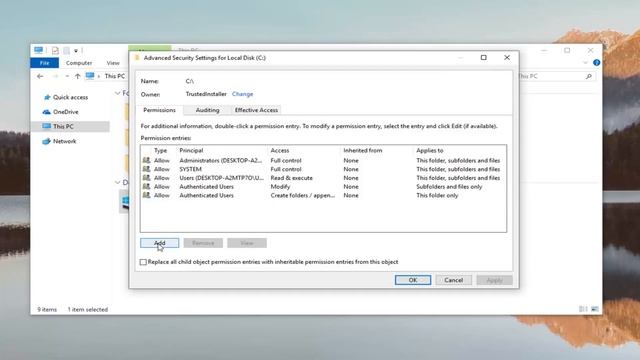Click the This PC icon in the address bar
The height and width of the screenshot is (360, 640).
[90, 76]
